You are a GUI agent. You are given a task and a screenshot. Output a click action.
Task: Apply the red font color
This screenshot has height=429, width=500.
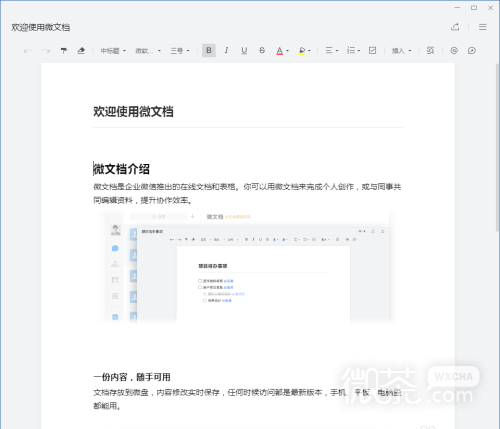point(279,51)
